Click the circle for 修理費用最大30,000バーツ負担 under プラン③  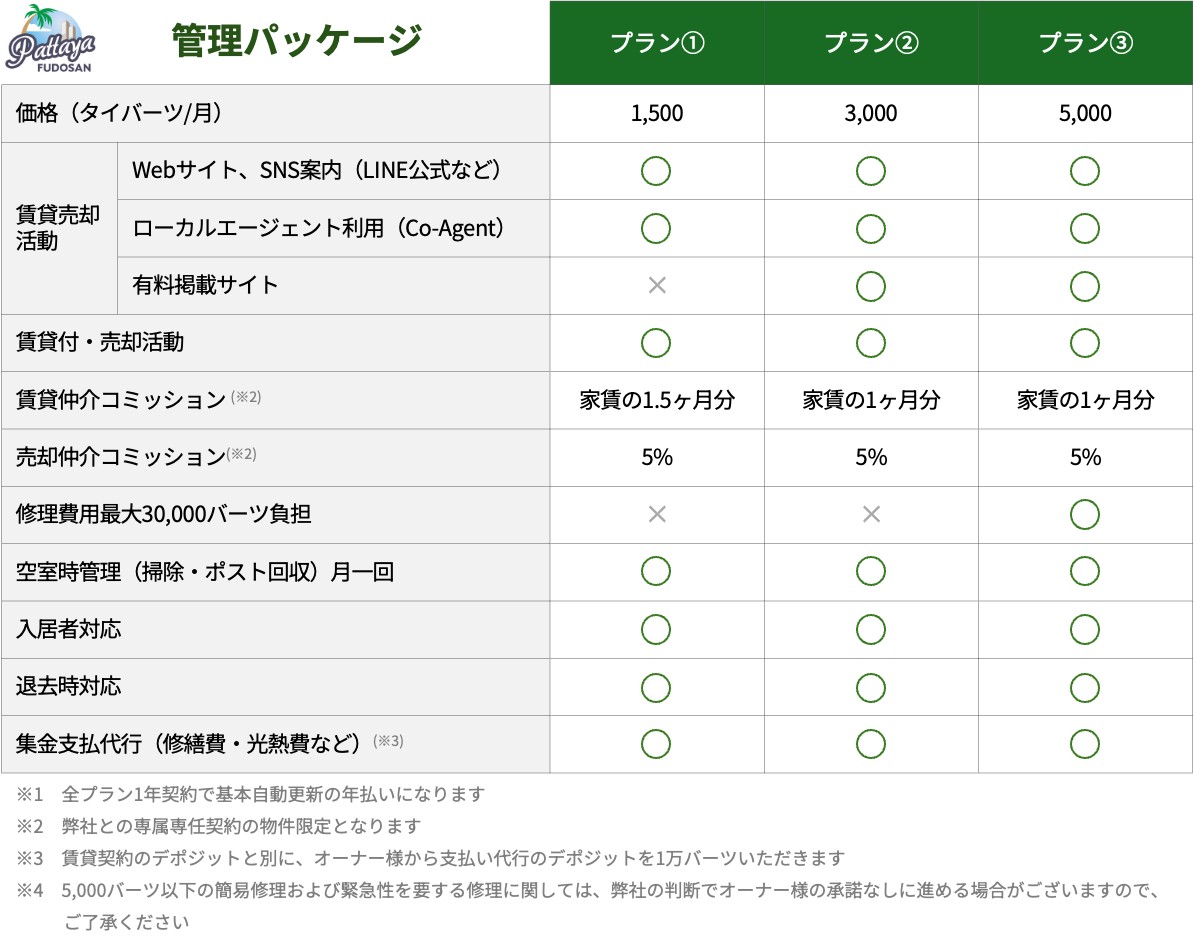(1084, 515)
